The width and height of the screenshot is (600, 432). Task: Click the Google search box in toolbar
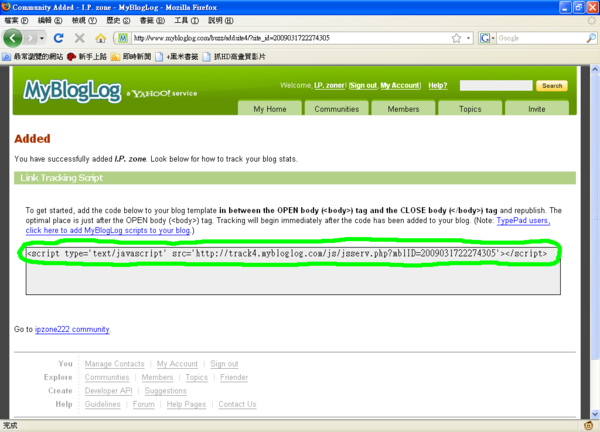pyautogui.click(x=541, y=38)
